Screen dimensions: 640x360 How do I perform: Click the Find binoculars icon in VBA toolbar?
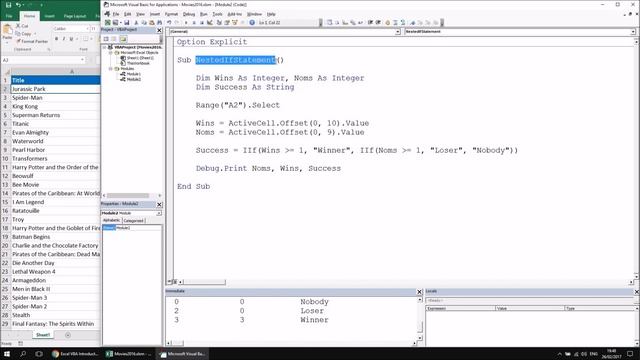tap(160, 22)
